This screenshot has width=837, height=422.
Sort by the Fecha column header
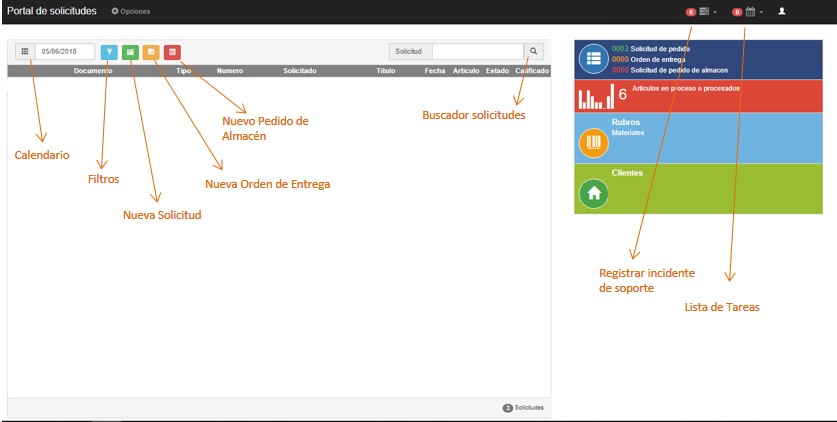tap(434, 71)
